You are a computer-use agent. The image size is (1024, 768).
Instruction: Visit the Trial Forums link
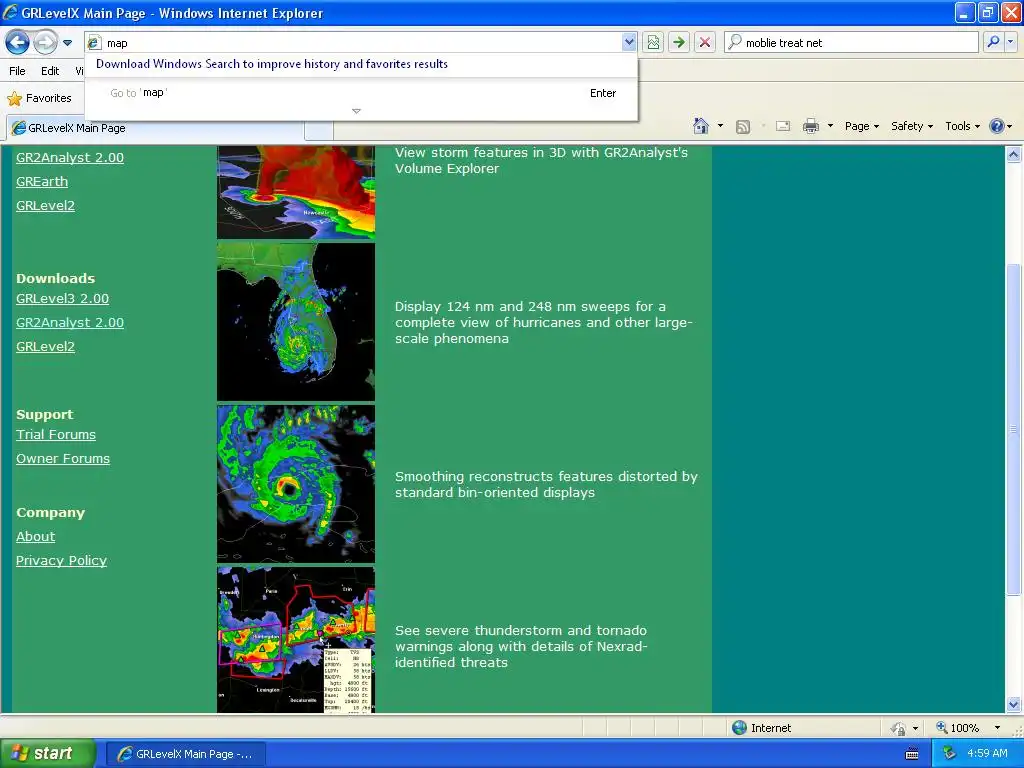pyautogui.click(x=56, y=435)
